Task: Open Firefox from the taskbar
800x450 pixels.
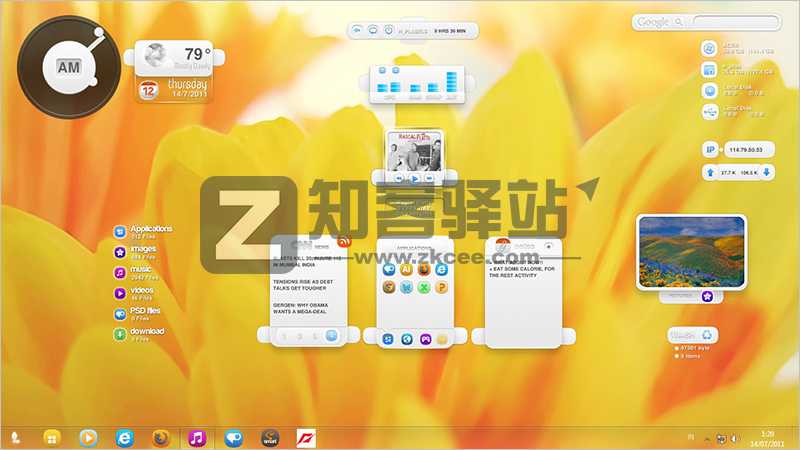Action: tap(161, 438)
